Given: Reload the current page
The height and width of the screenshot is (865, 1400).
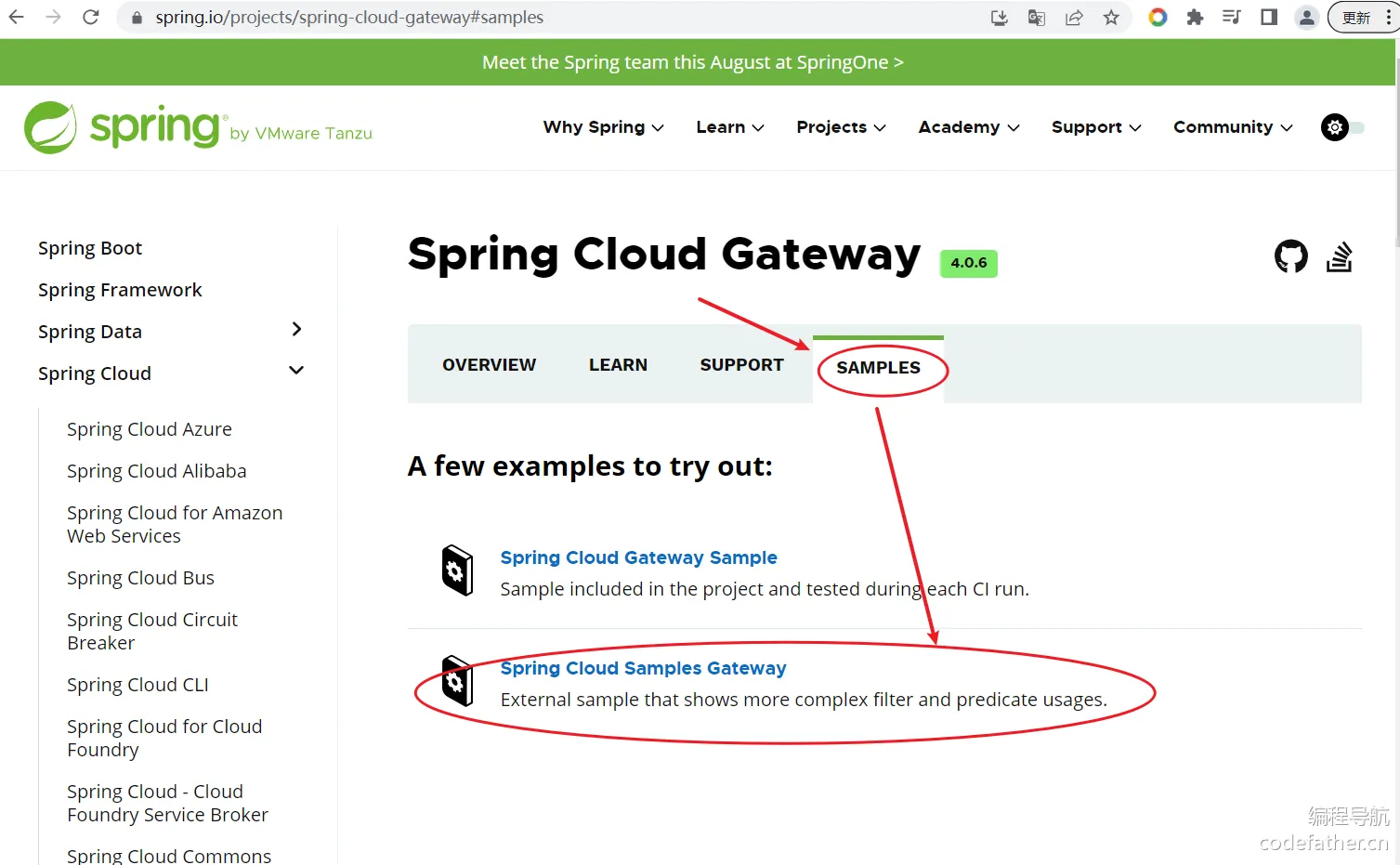Looking at the screenshot, I should (91, 17).
